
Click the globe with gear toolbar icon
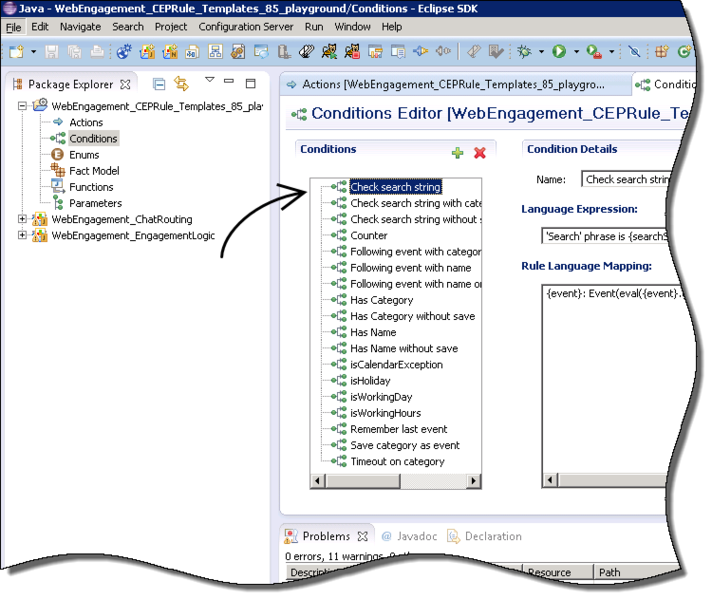click(x=124, y=52)
